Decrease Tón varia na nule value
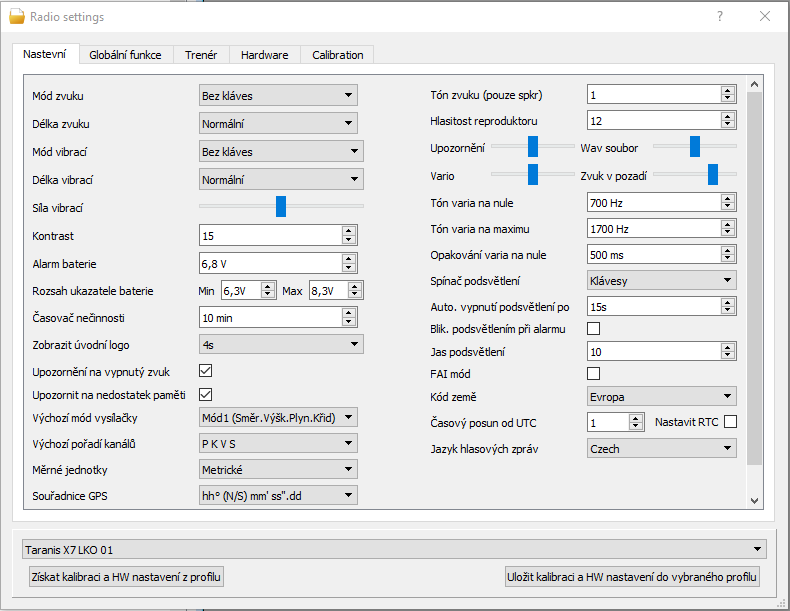This screenshot has width=790, height=611. [727, 206]
